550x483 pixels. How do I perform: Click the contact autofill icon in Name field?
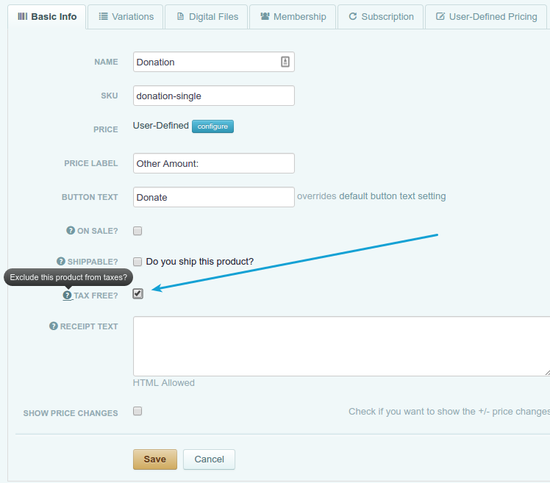(x=285, y=62)
